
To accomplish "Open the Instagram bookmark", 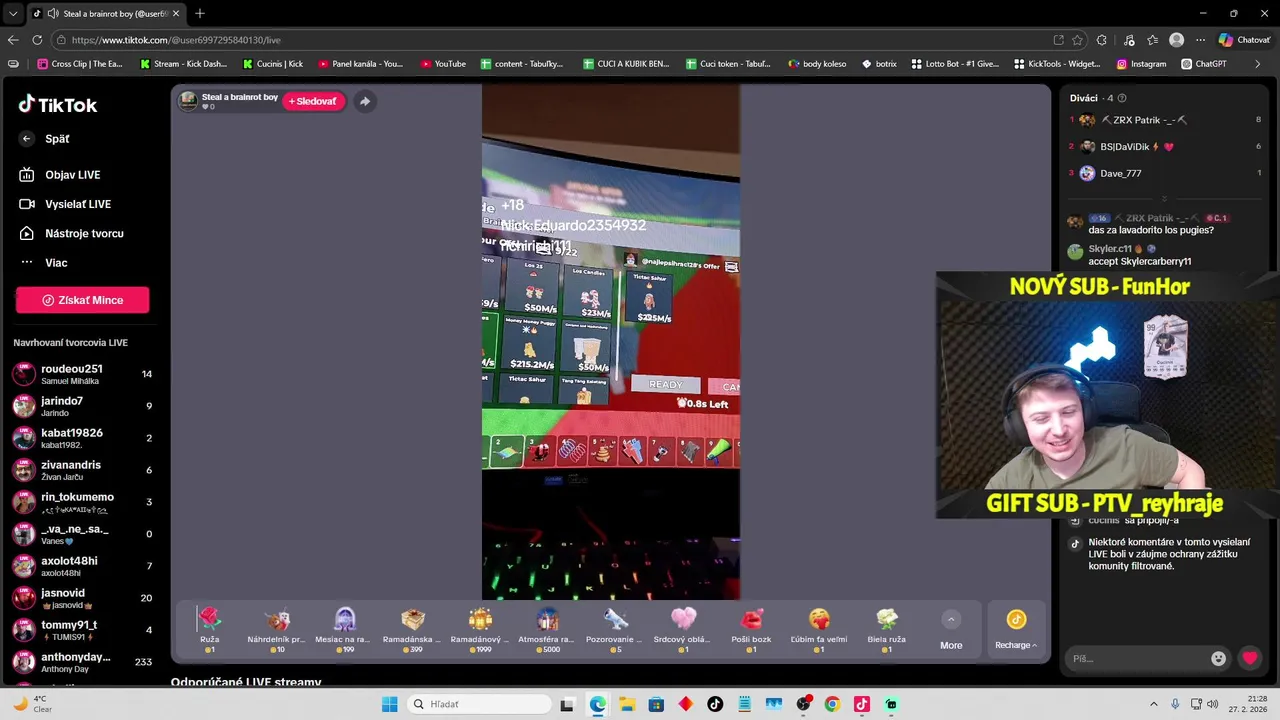I will point(1141,64).
